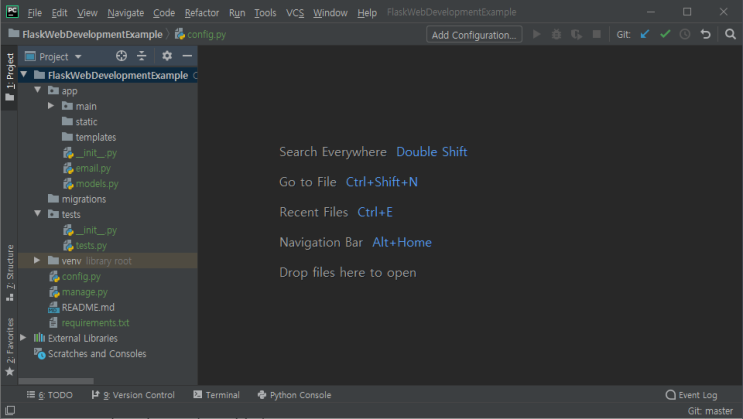Open the Navigate menu
743x419 pixels.
[x=126, y=13]
